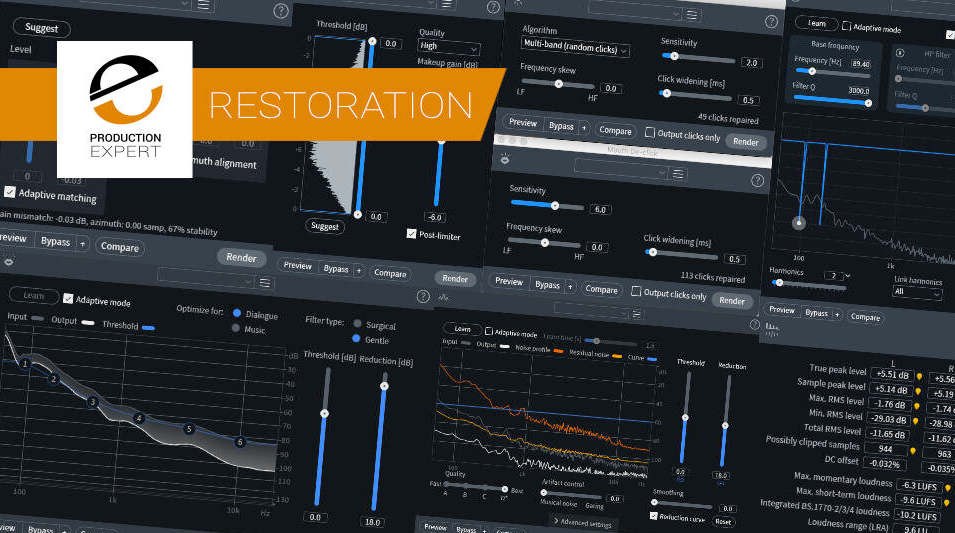Expand Advanced settings
Viewport: 955px width, 533px height.
[x=582, y=522]
